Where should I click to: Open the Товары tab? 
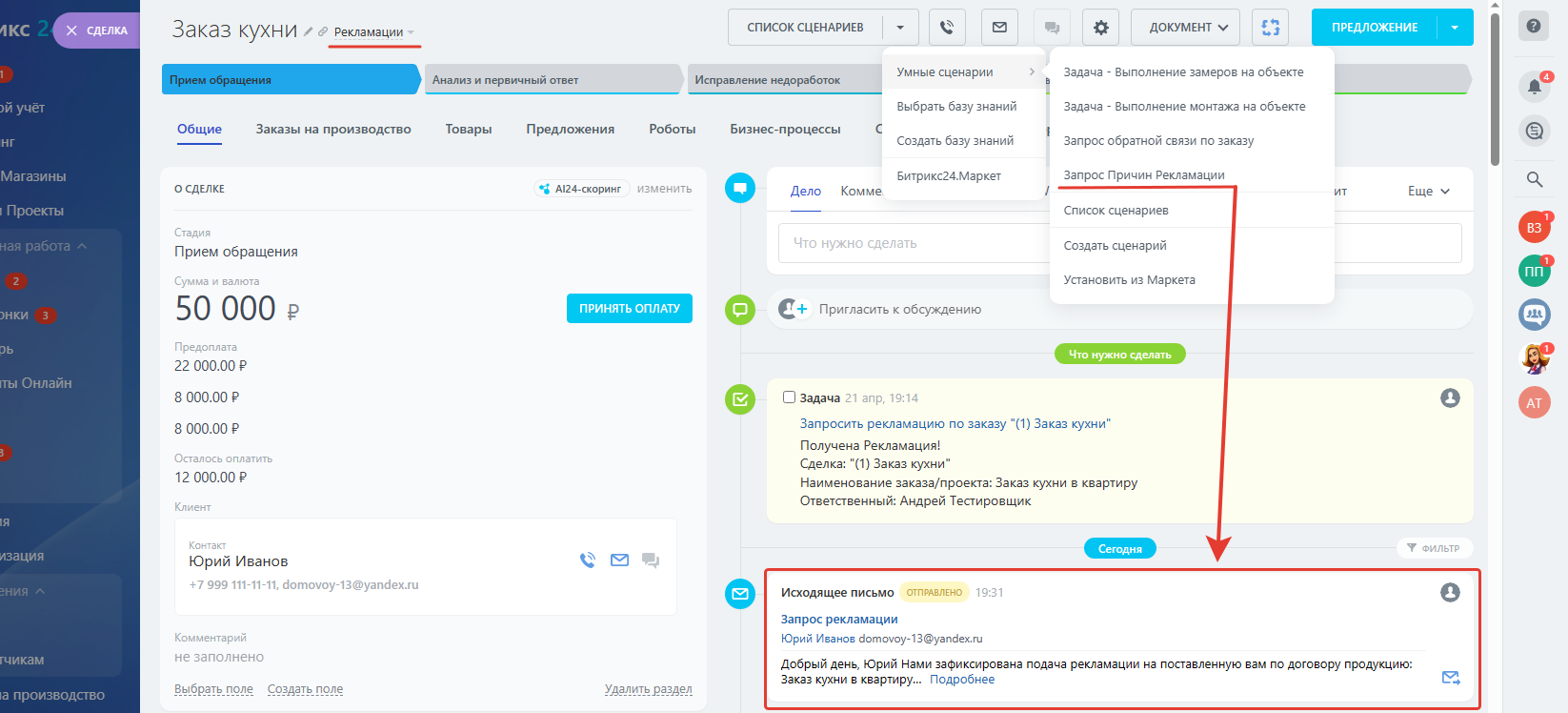[469, 130]
